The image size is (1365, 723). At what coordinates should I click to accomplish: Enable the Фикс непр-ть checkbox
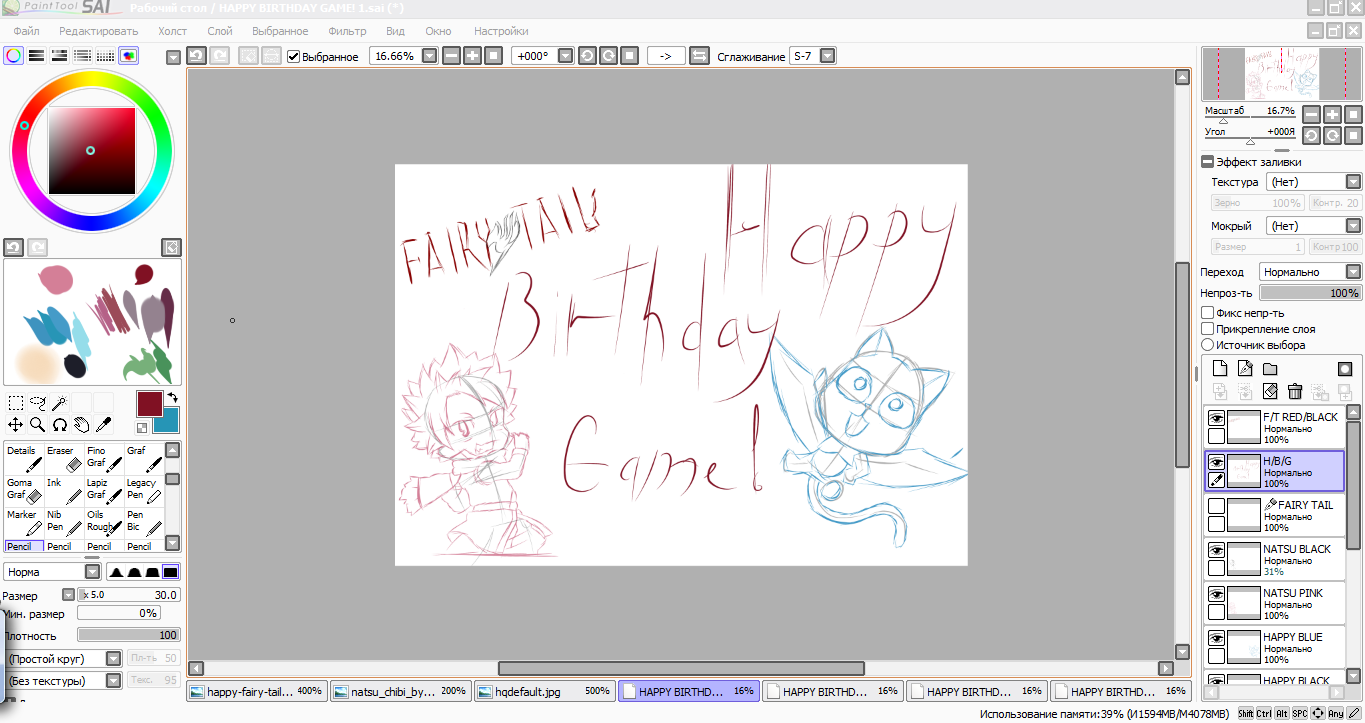(x=1208, y=313)
